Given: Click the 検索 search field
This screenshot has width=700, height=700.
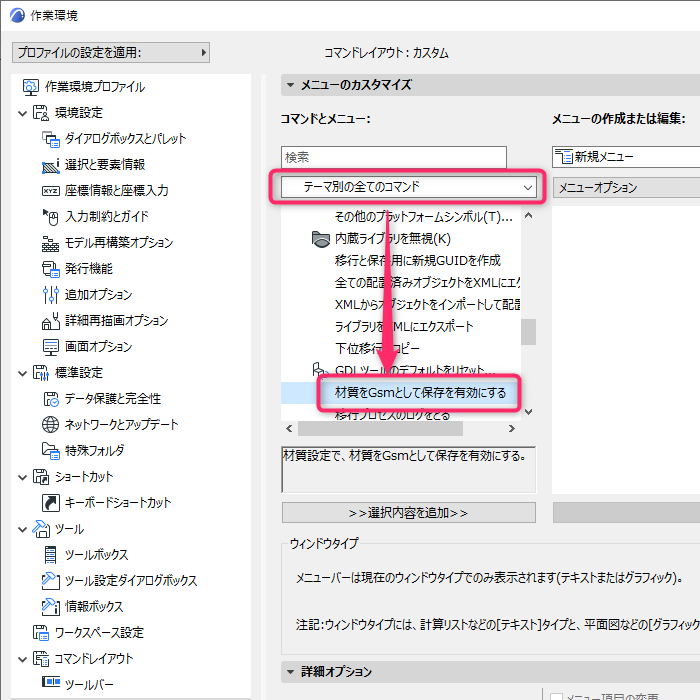Looking at the screenshot, I should tap(394, 157).
